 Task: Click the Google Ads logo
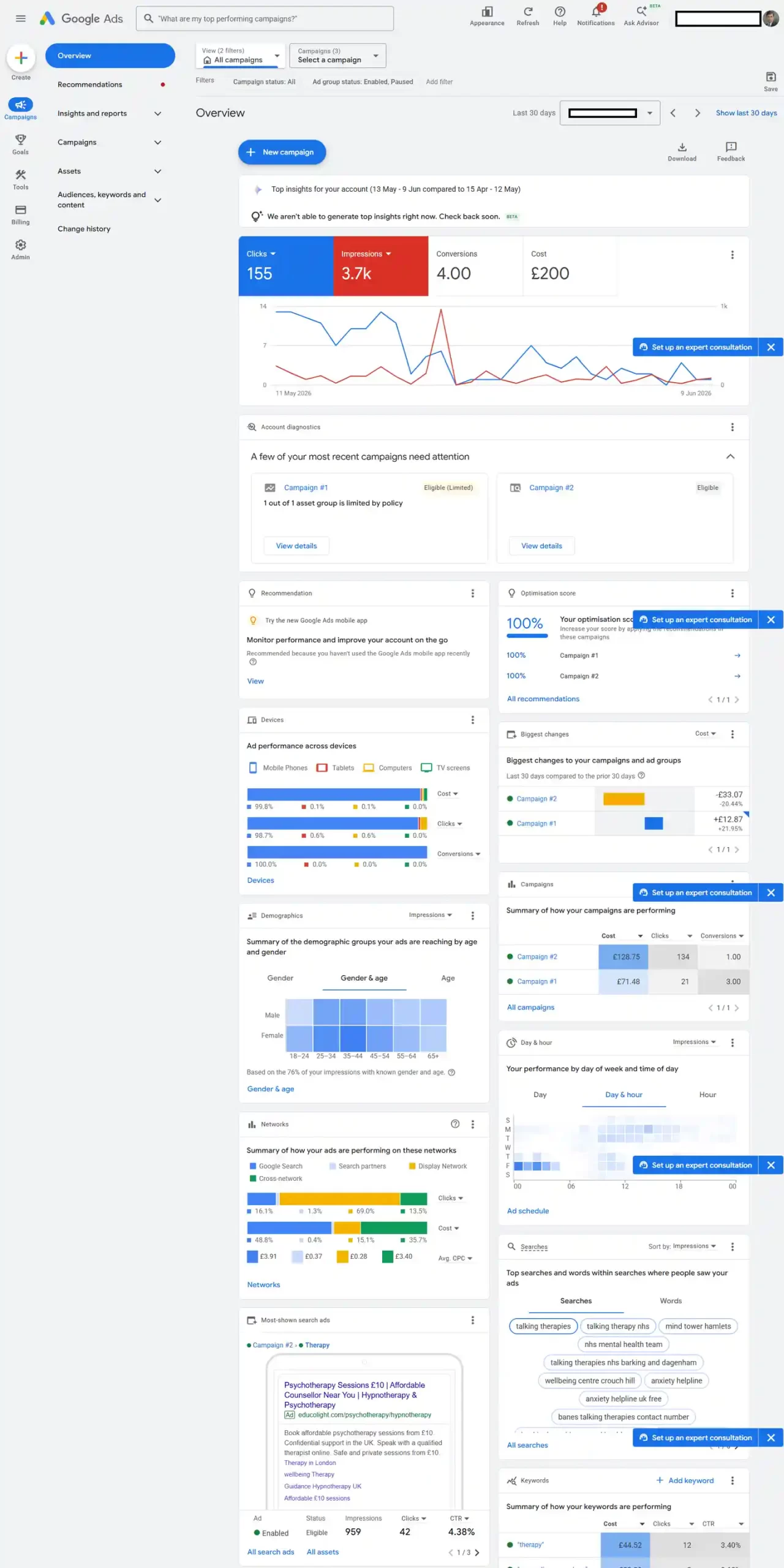point(81,18)
